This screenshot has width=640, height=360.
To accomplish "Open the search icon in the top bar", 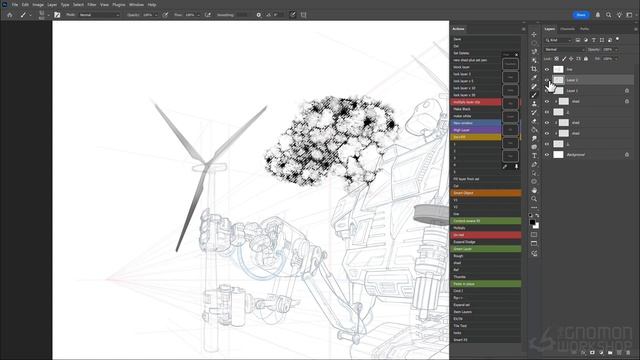I will (609, 15).
